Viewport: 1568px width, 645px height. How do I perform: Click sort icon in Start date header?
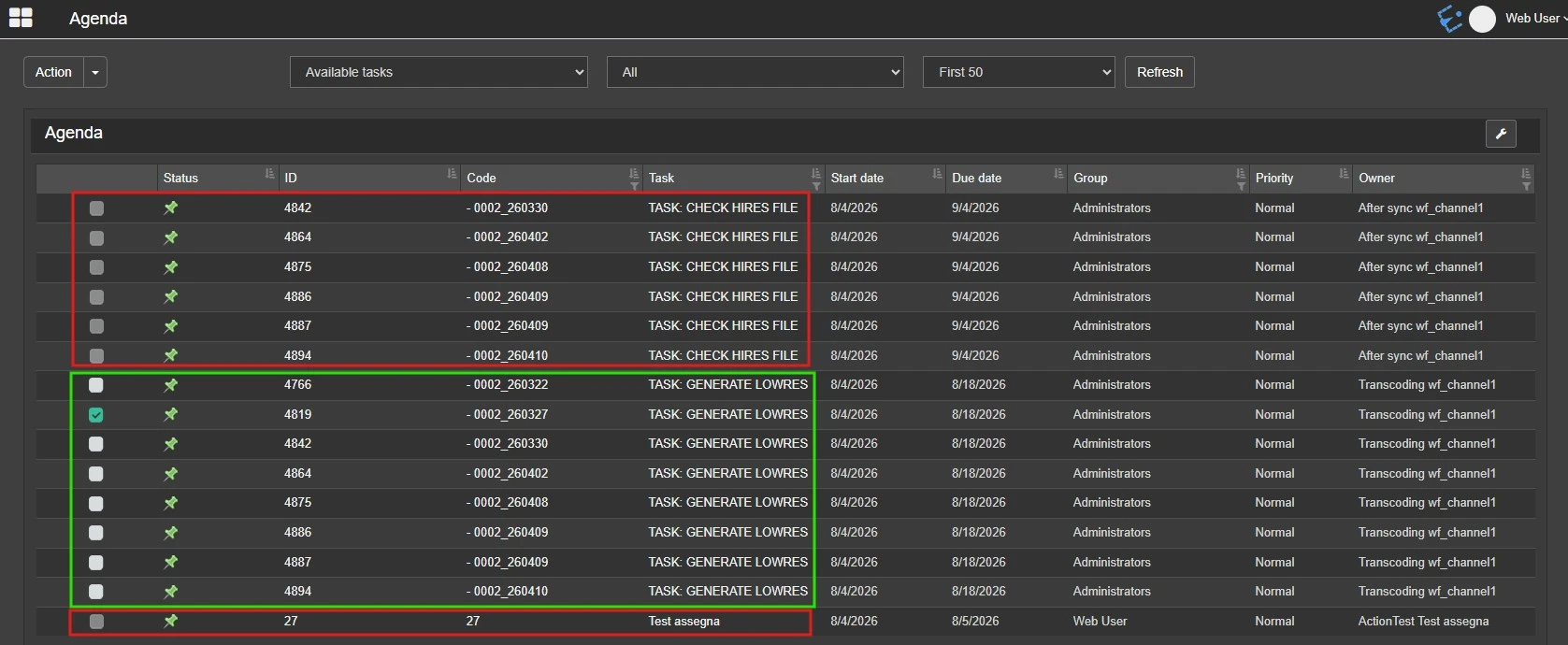tap(937, 174)
